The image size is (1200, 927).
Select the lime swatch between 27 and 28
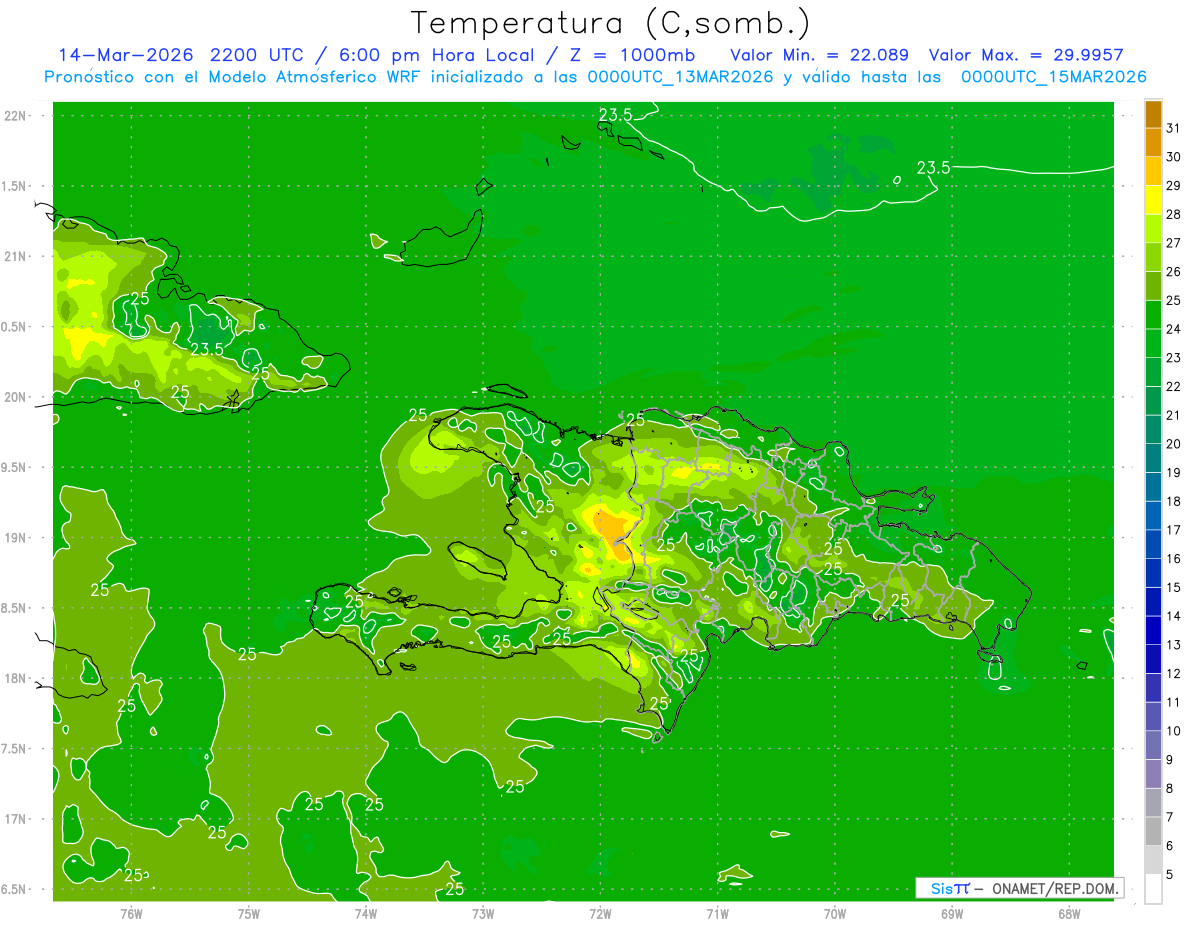coord(1153,229)
